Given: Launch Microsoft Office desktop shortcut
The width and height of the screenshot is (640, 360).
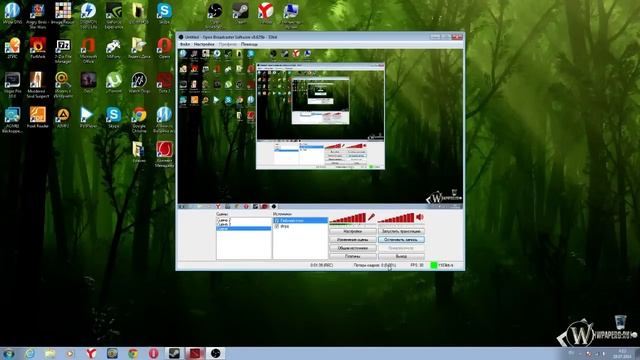Looking at the screenshot, I should pyautogui.click(x=88, y=51).
